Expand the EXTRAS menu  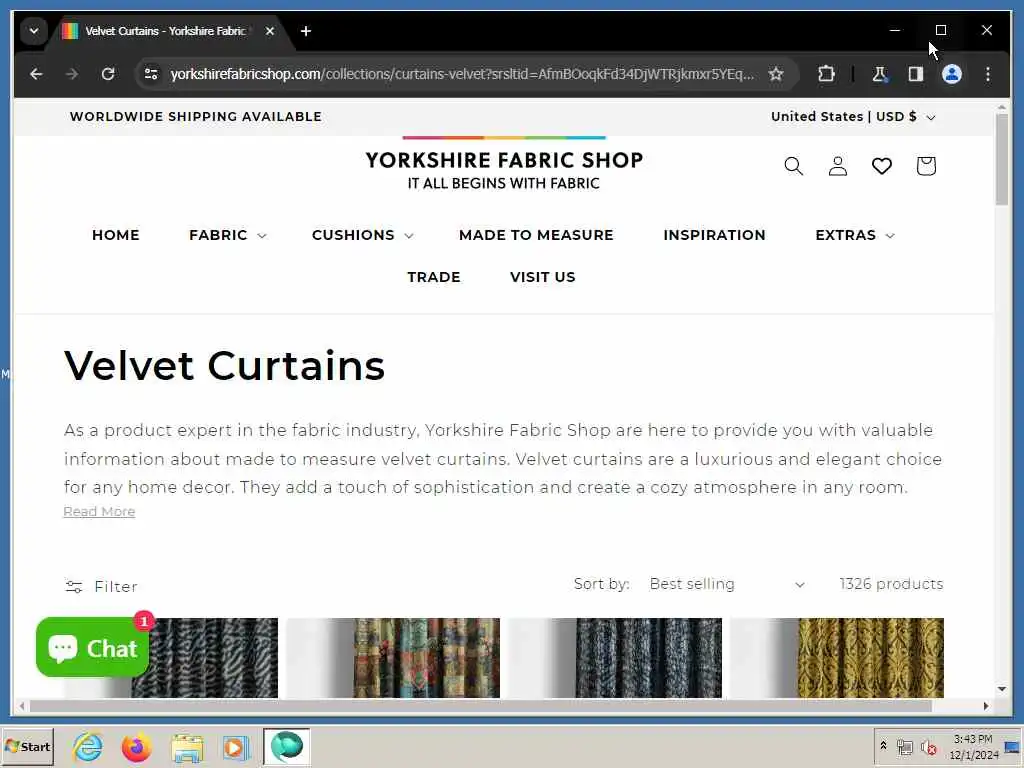[x=855, y=235]
